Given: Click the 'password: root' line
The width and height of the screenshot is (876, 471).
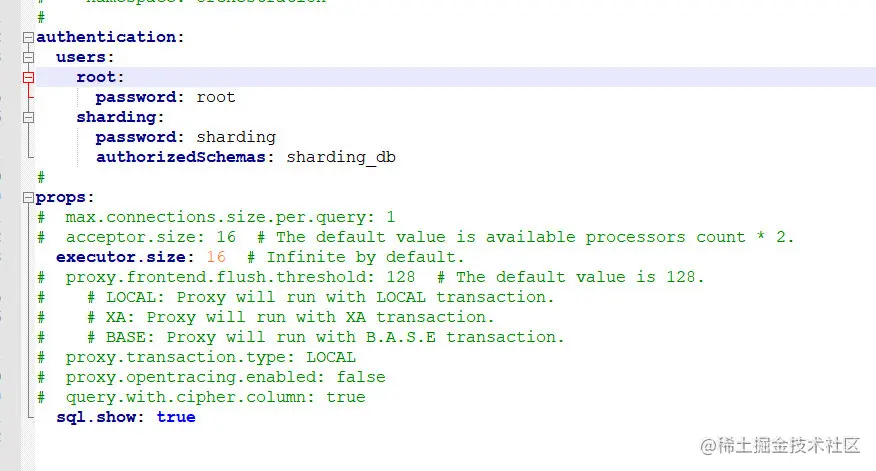Looking at the screenshot, I should [x=165, y=97].
